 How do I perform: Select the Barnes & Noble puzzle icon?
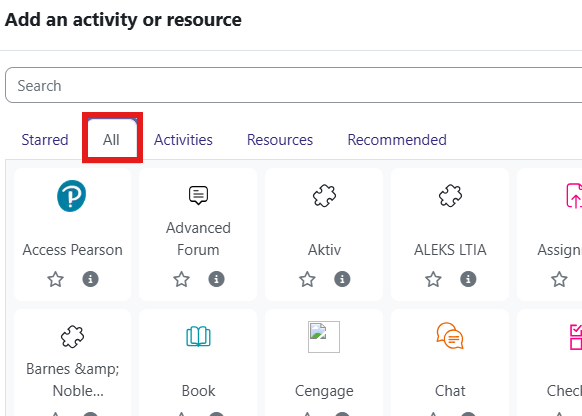[x=72, y=337]
